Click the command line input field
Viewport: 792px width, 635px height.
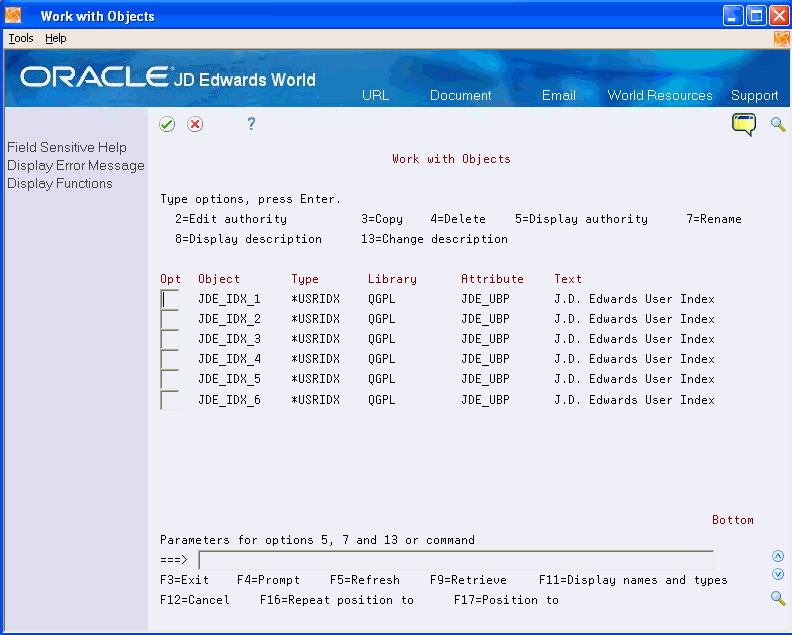pos(456,560)
